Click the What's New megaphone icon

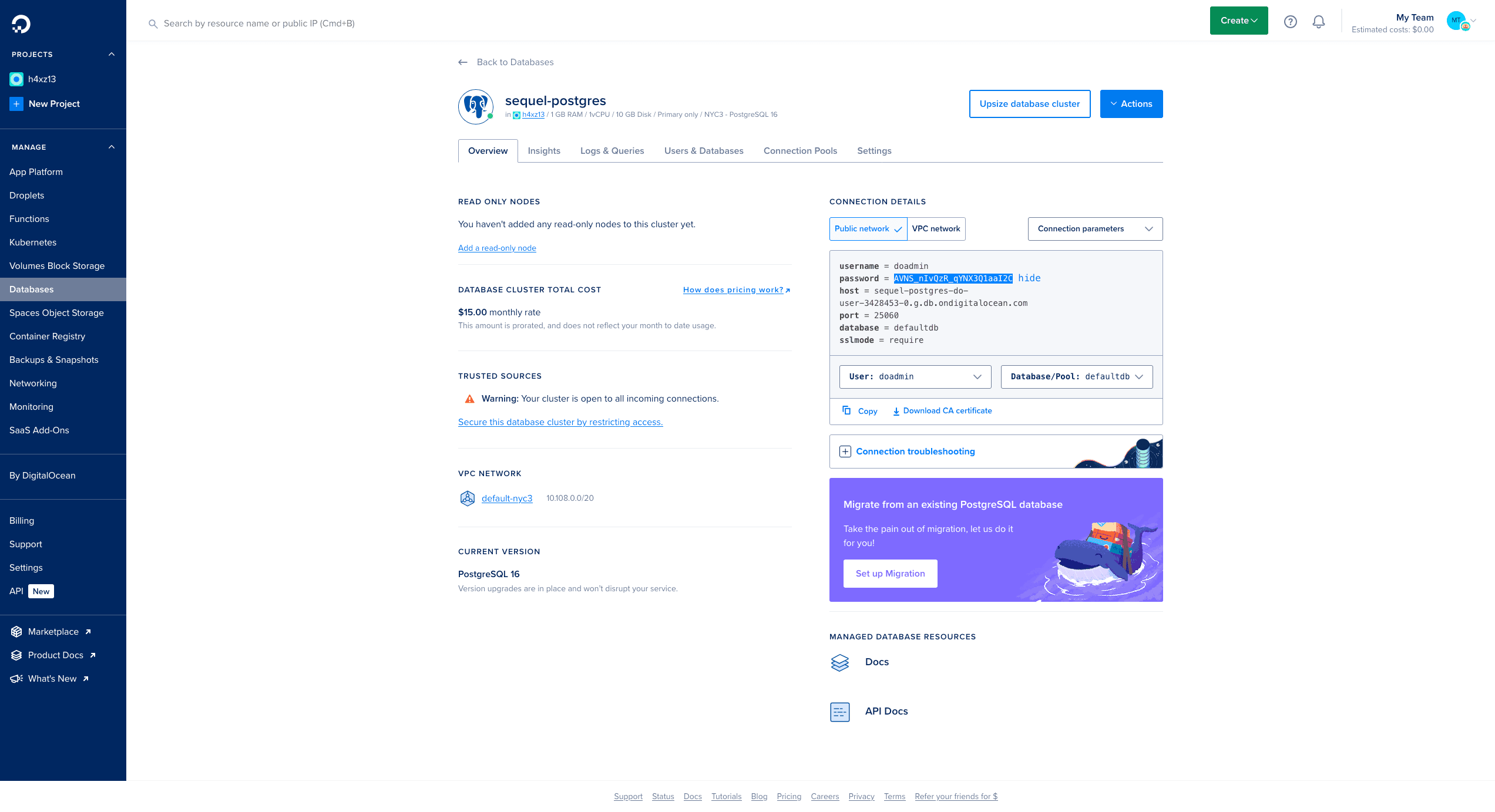[16, 679]
